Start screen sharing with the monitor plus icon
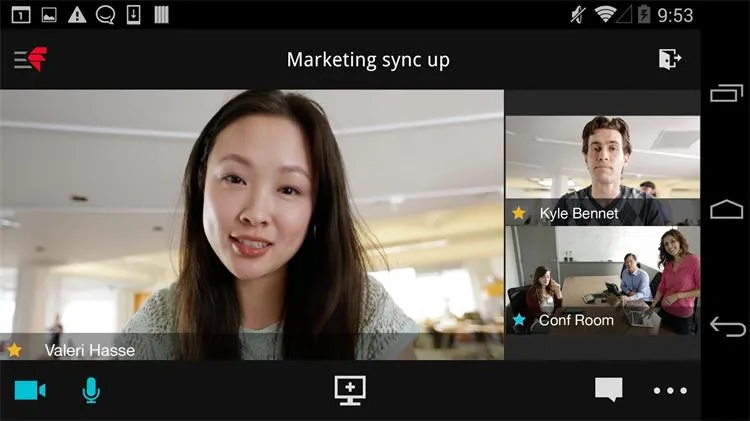This screenshot has height=421, width=750. coord(350,390)
